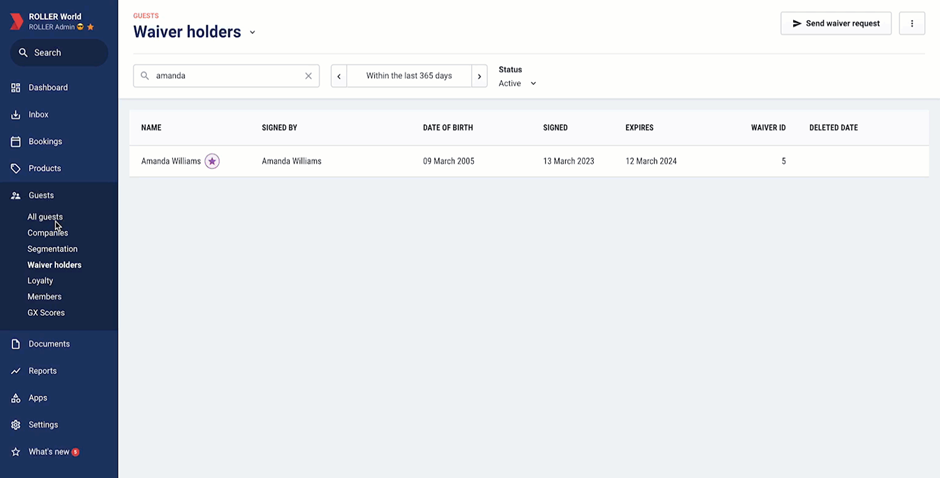Screen dimensions: 940x478
Task: Open the three-dot more options menu
Action: [912, 23]
